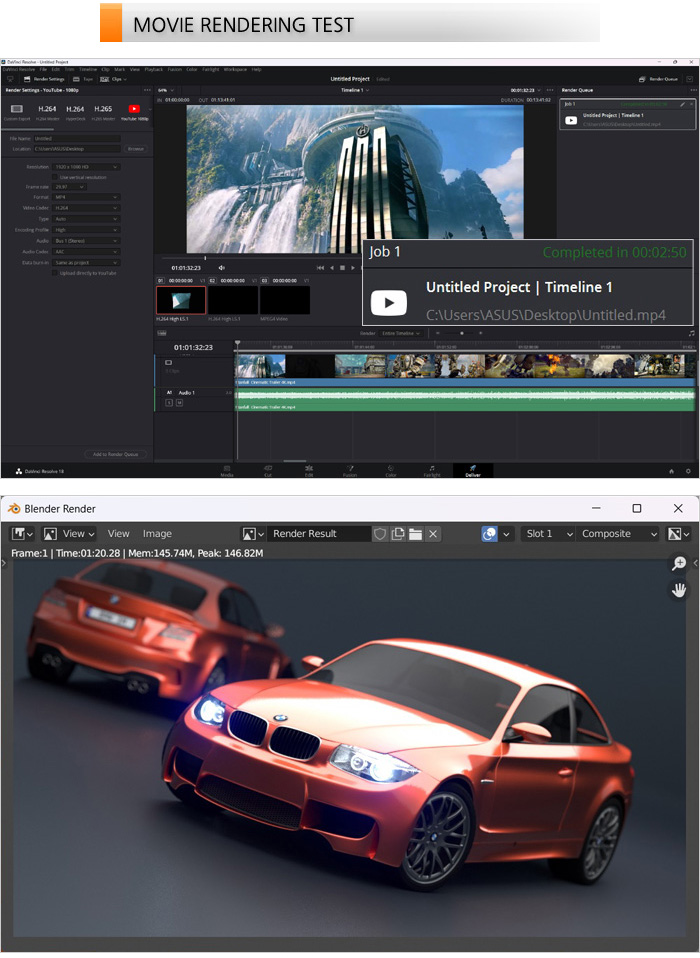
Task: Click the viewer scrub bar playhead
Action: click(x=205, y=258)
